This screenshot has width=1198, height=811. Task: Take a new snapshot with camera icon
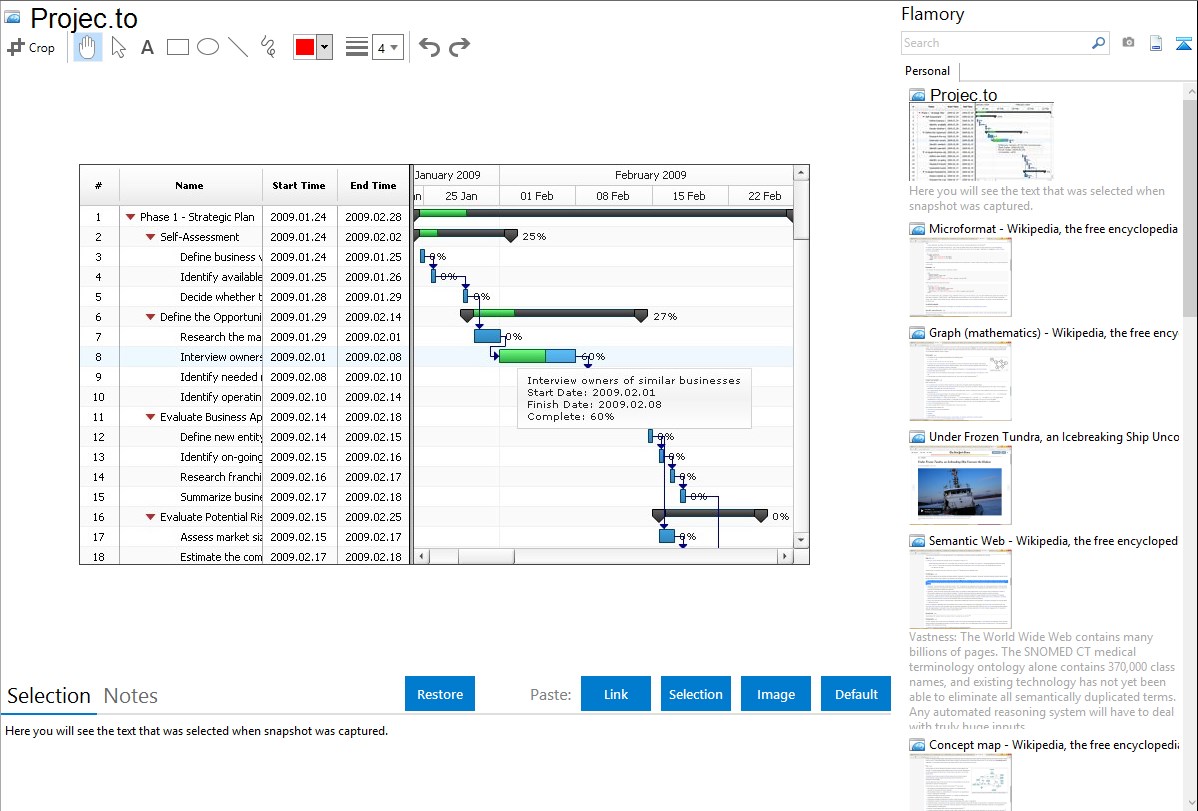coord(1128,43)
